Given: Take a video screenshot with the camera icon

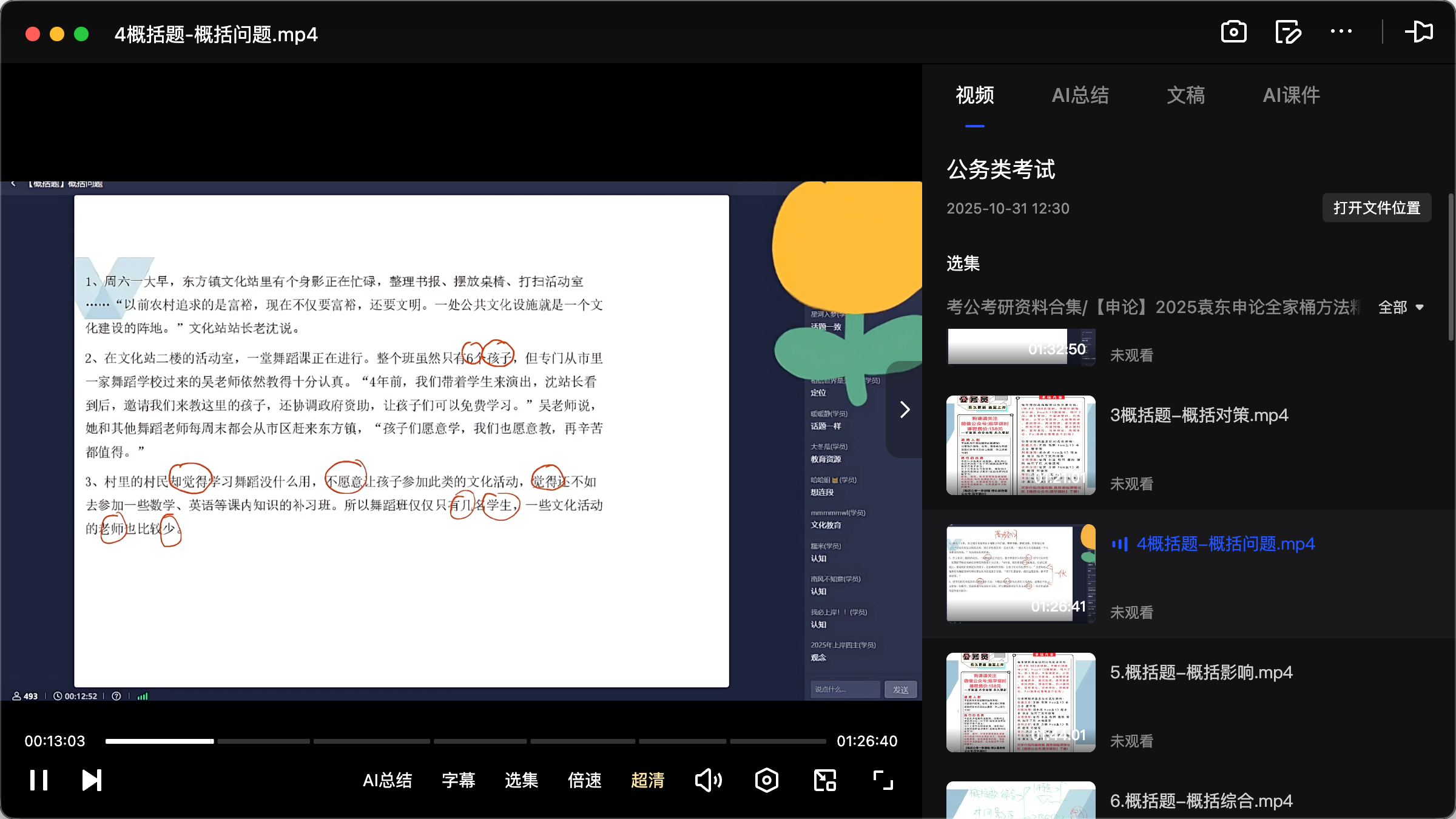Looking at the screenshot, I should [x=1233, y=32].
